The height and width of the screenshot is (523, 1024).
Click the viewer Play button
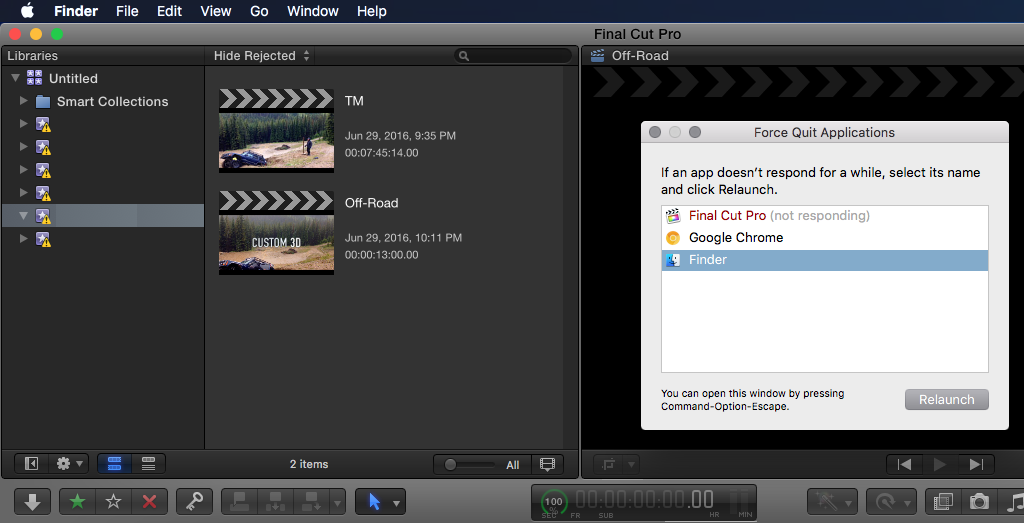point(940,464)
